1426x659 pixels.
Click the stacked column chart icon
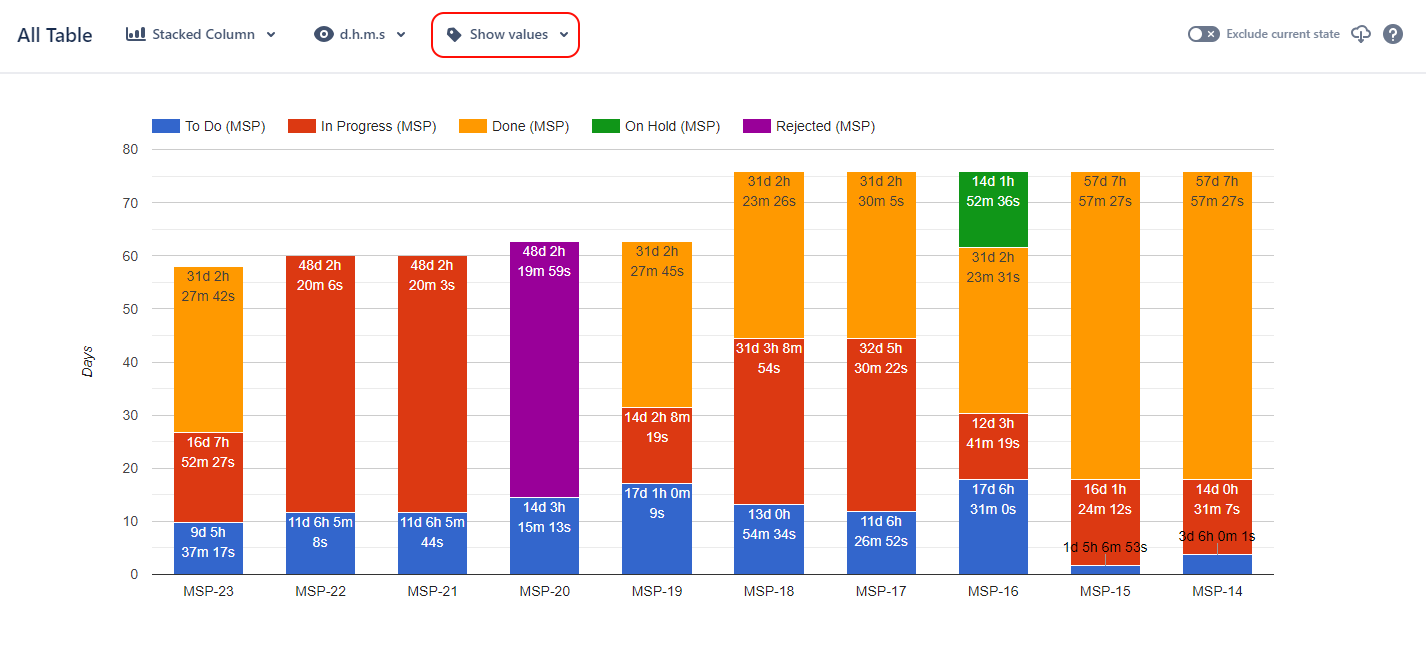[x=136, y=34]
